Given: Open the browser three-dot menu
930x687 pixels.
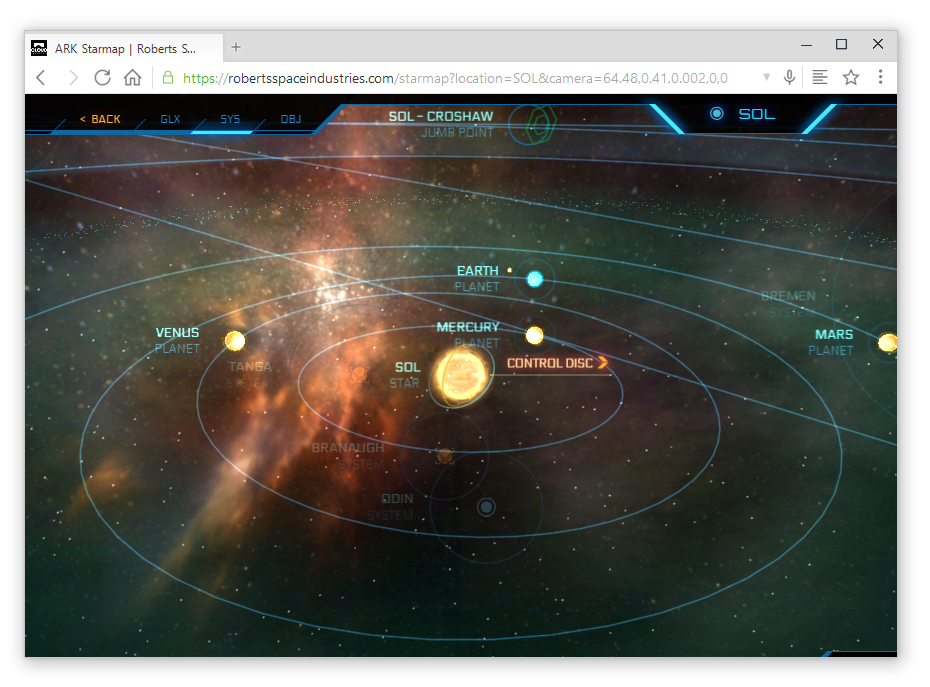Looking at the screenshot, I should [x=880, y=77].
